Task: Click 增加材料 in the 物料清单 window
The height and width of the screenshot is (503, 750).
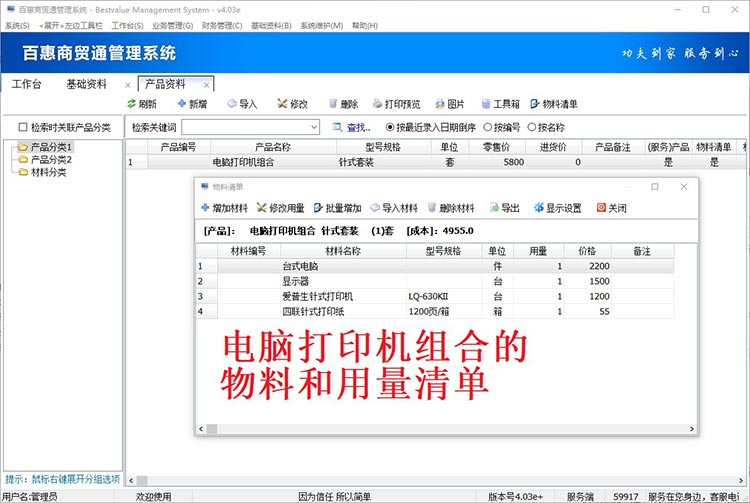Action: coord(224,208)
